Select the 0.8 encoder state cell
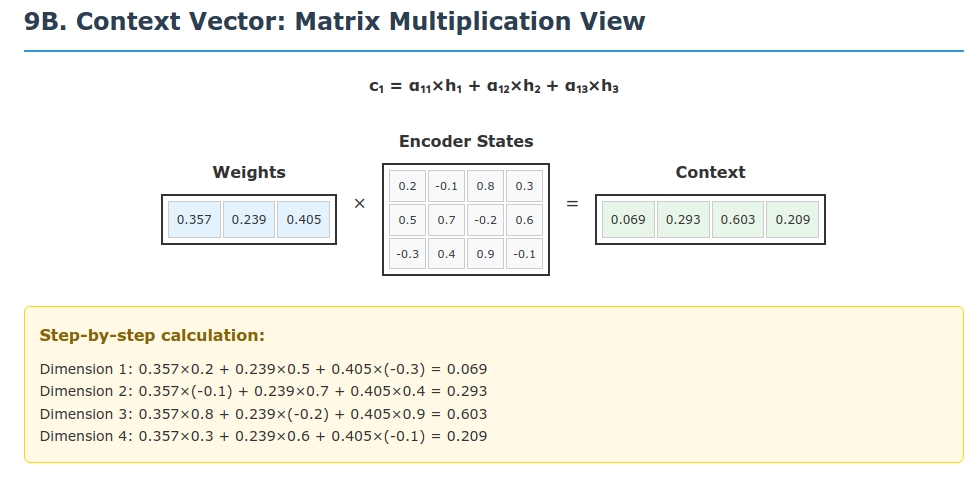Image resolution: width=968 pixels, height=478 pixels. point(485,186)
